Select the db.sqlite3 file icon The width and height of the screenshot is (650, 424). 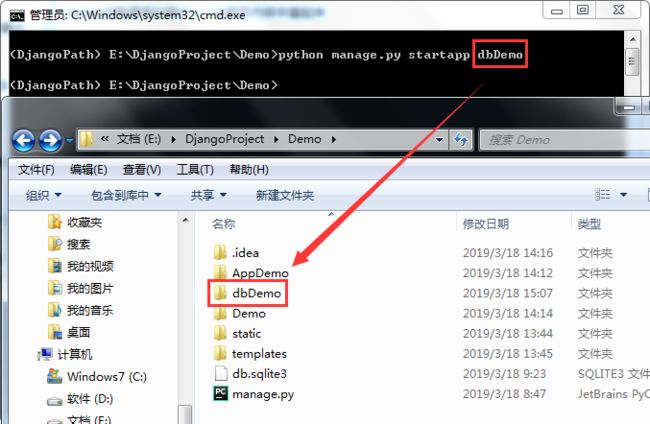click(221, 373)
